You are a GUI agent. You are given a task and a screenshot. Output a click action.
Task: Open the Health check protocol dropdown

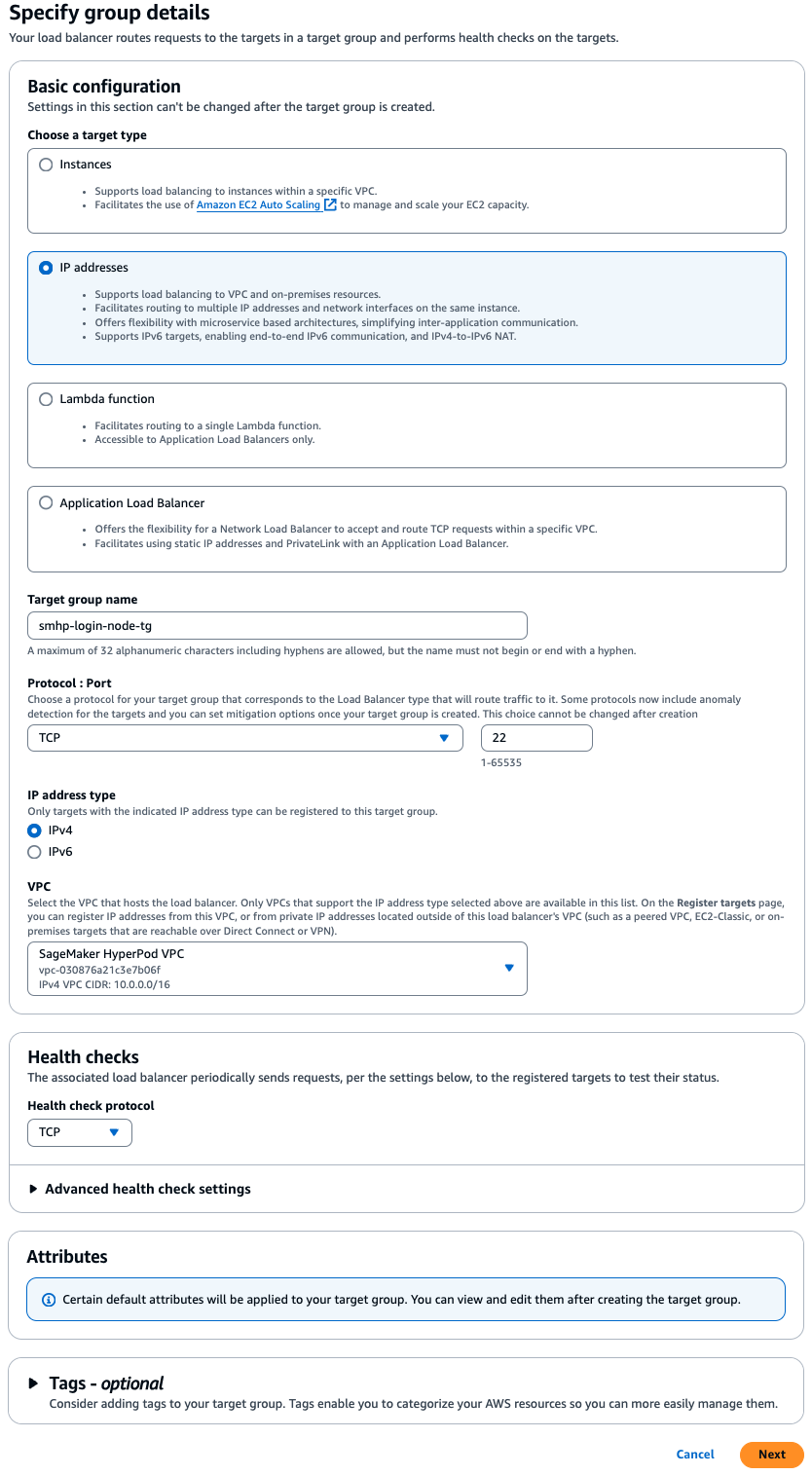point(80,1132)
